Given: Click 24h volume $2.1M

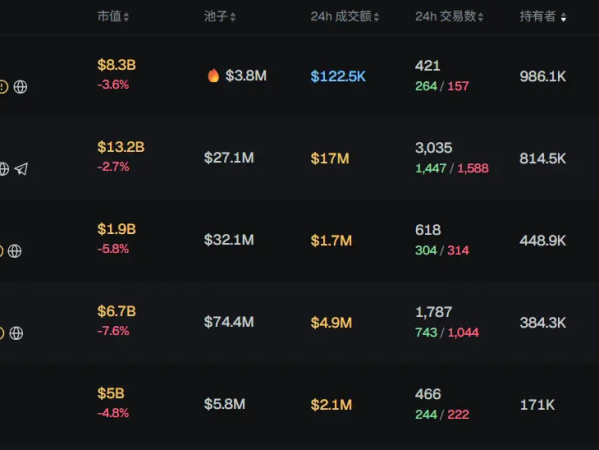Looking at the screenshot, I should (331, 405).
